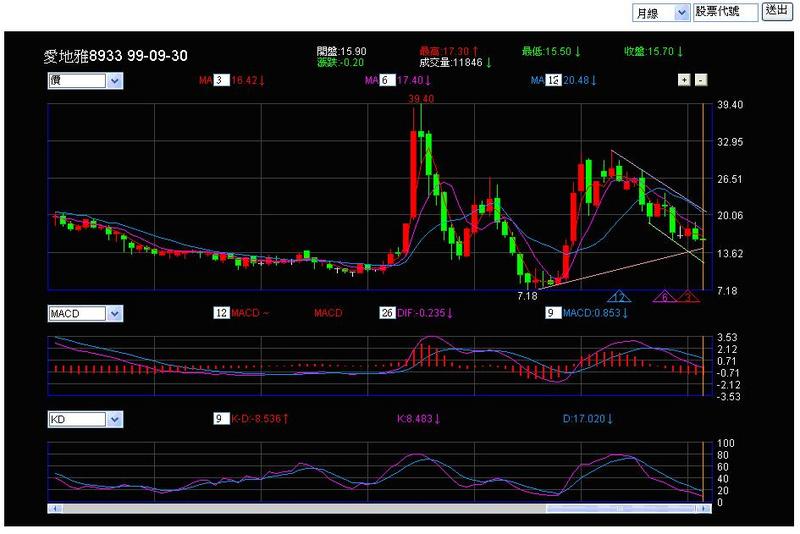
Task: Edit the MA 6 period field
Action: (387, 80)
